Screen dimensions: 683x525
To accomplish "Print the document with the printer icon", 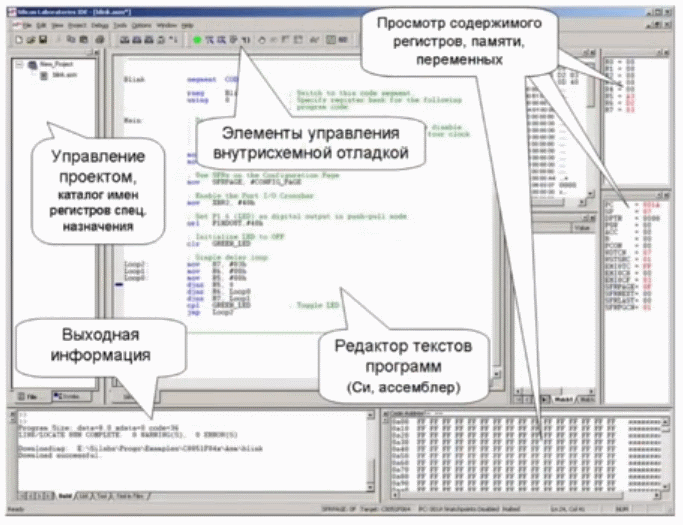I will [100, 40].
